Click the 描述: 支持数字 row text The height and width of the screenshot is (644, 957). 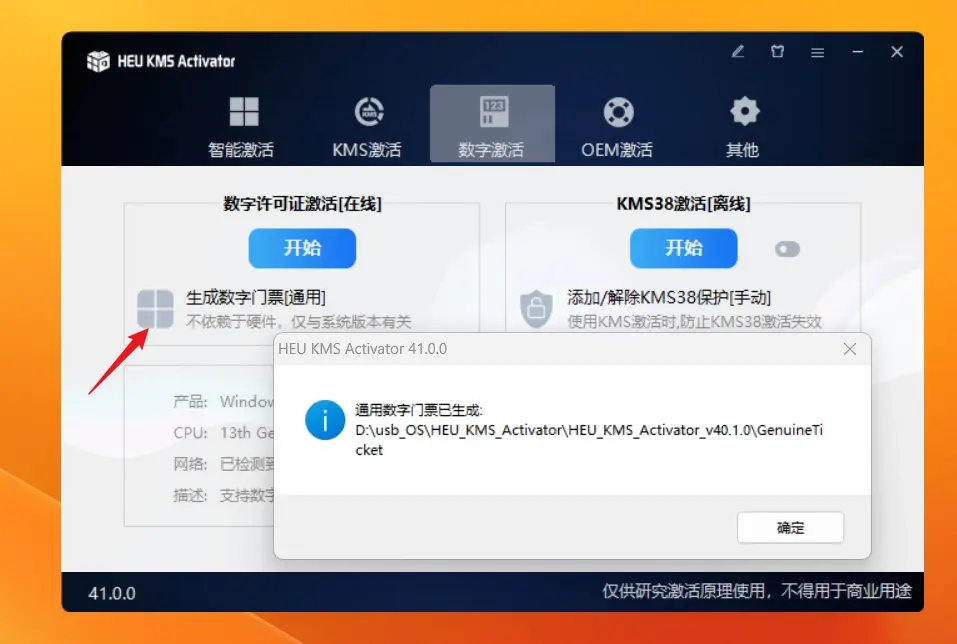click(x=223, y=495)
